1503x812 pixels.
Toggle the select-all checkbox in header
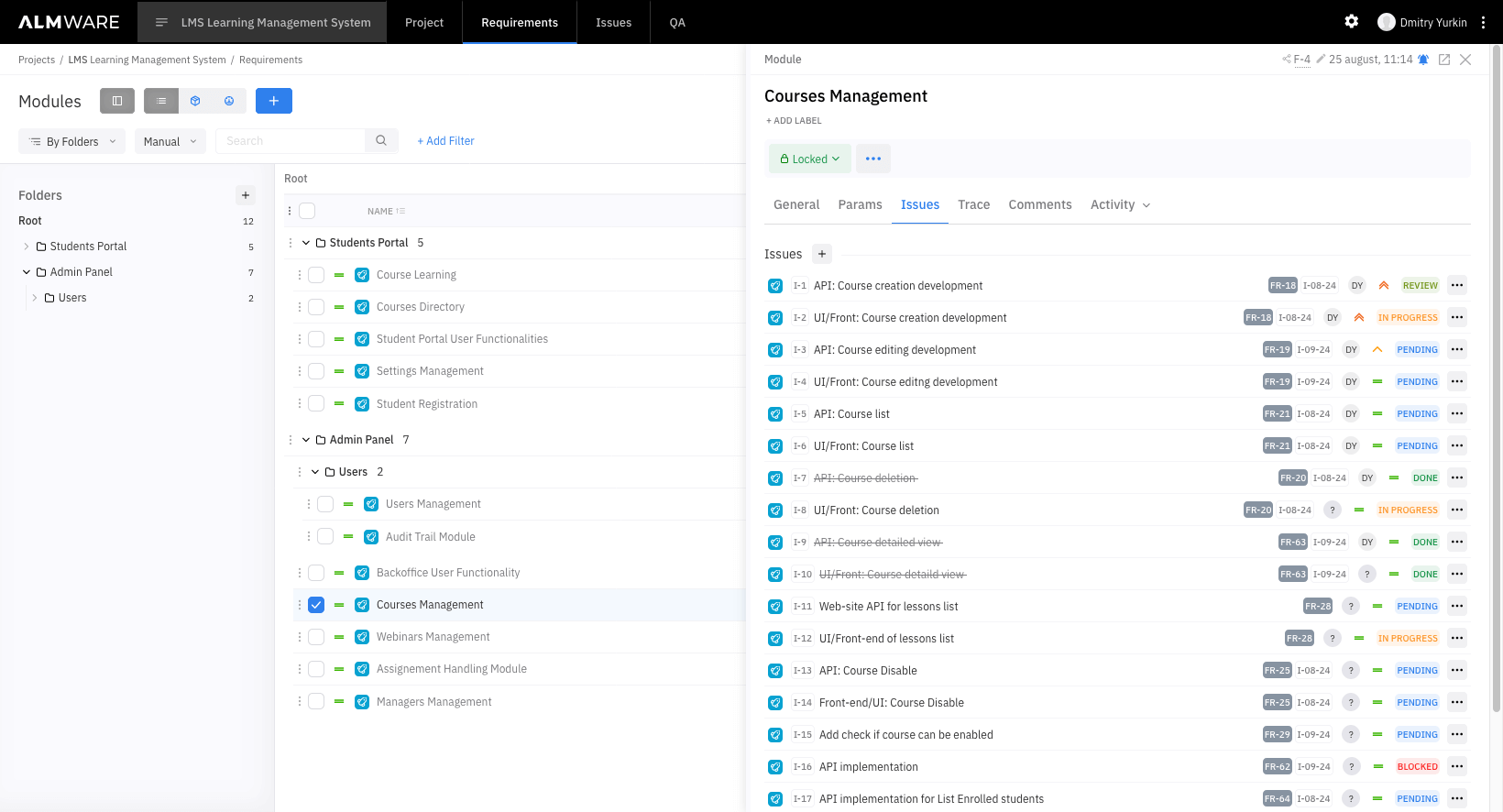(x=307, y=211)
